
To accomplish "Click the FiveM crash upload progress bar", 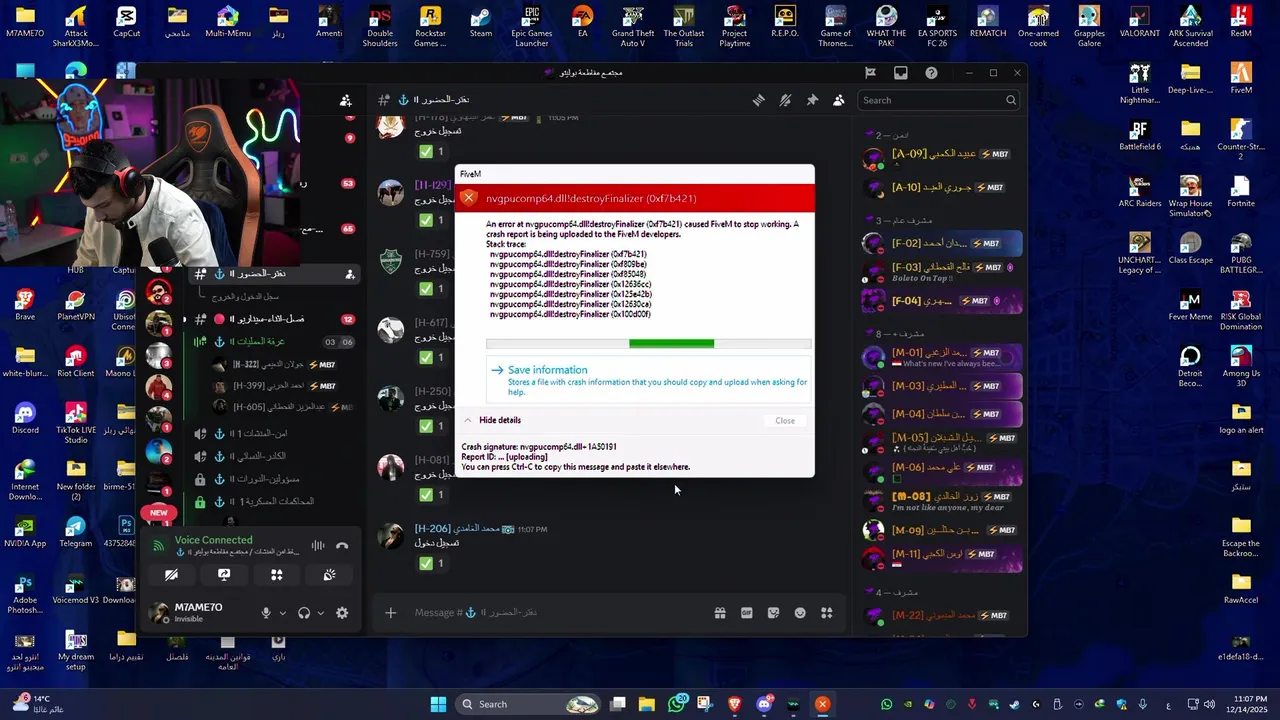I will pos(649,344).
